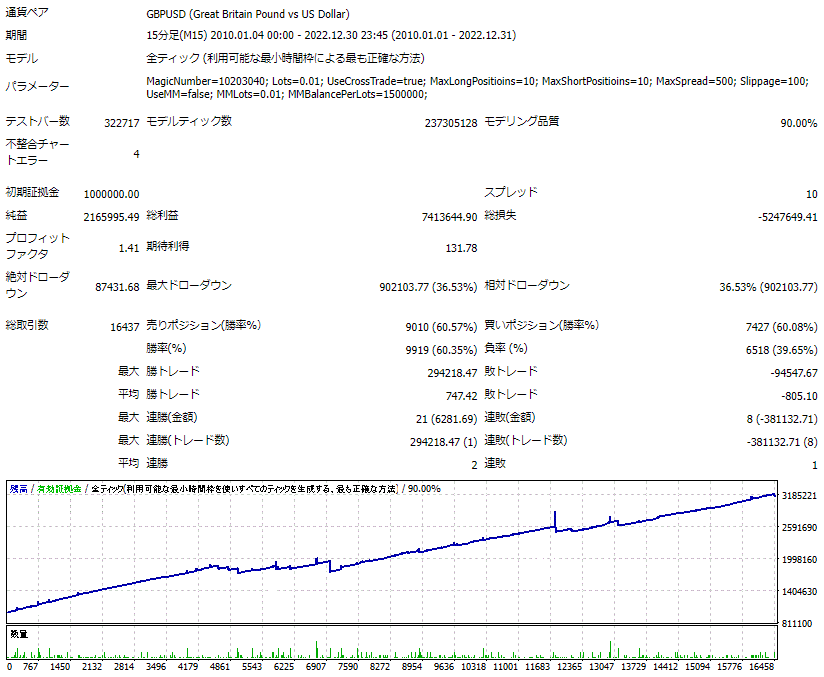Click total trades value 16437
The height and width of the screenshot is (677, 824).
tap(125, 327)
